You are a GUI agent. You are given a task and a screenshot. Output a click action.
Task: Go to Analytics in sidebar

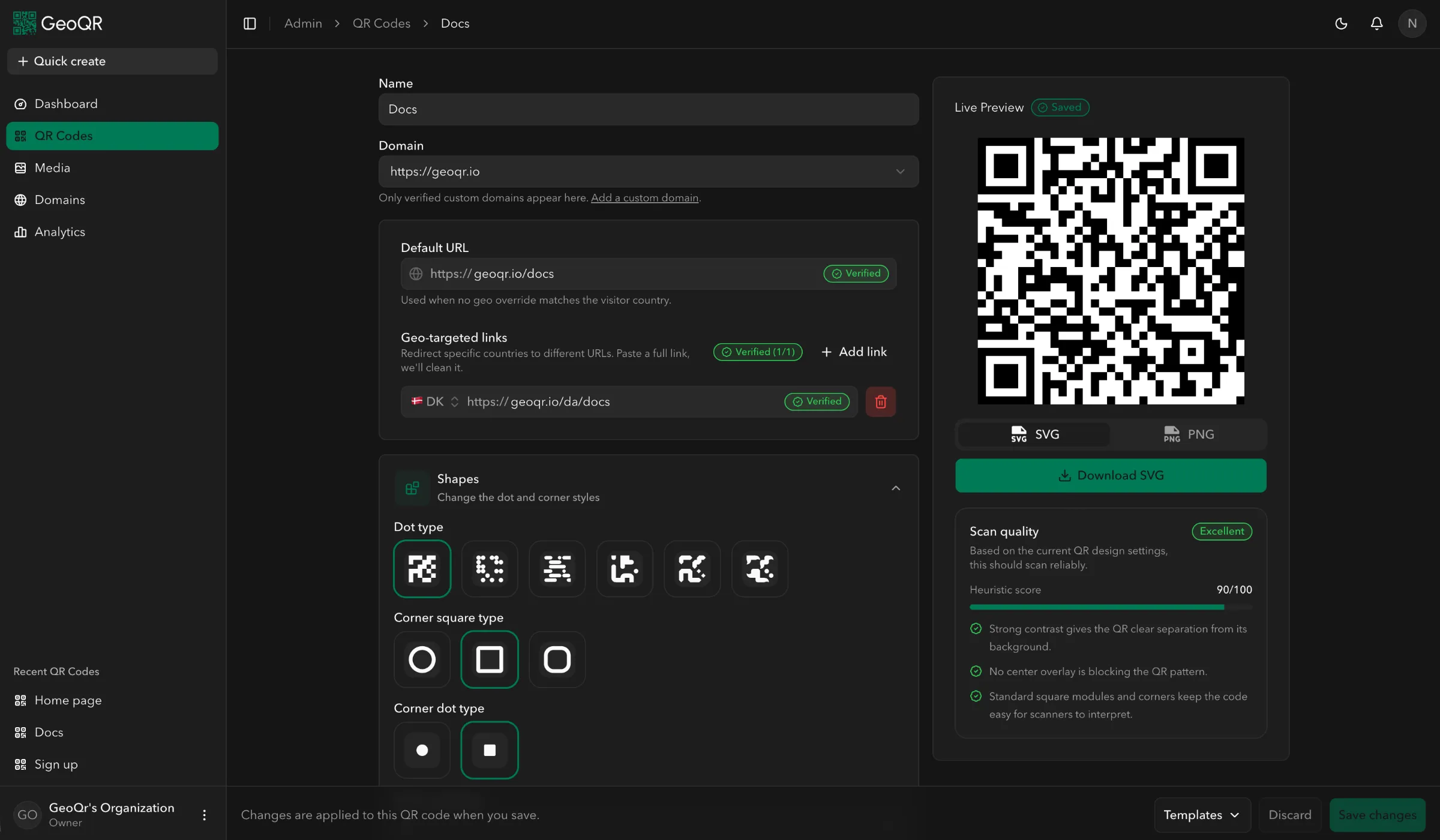pyautogui.click(x=59, y=232)
